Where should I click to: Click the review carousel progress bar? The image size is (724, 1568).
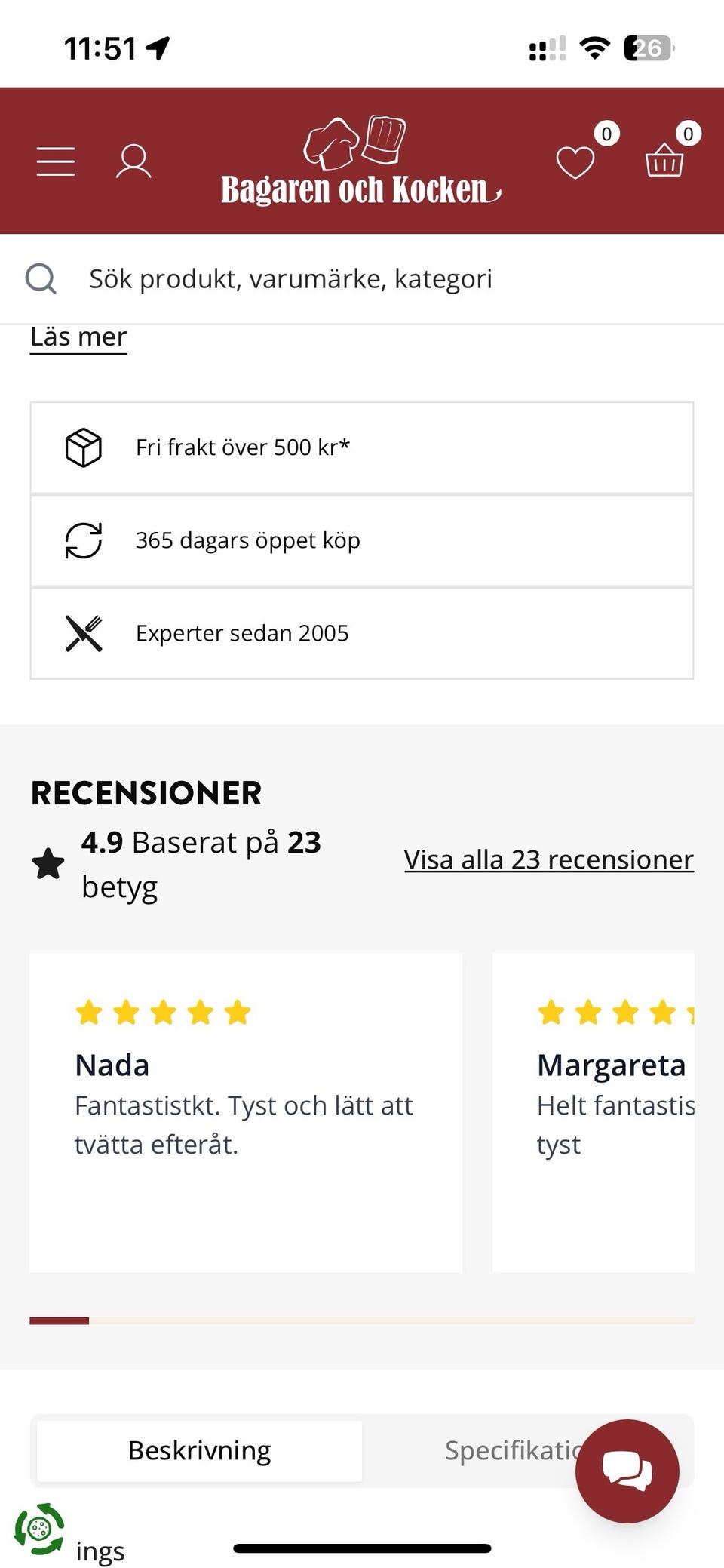(361, 1321)
